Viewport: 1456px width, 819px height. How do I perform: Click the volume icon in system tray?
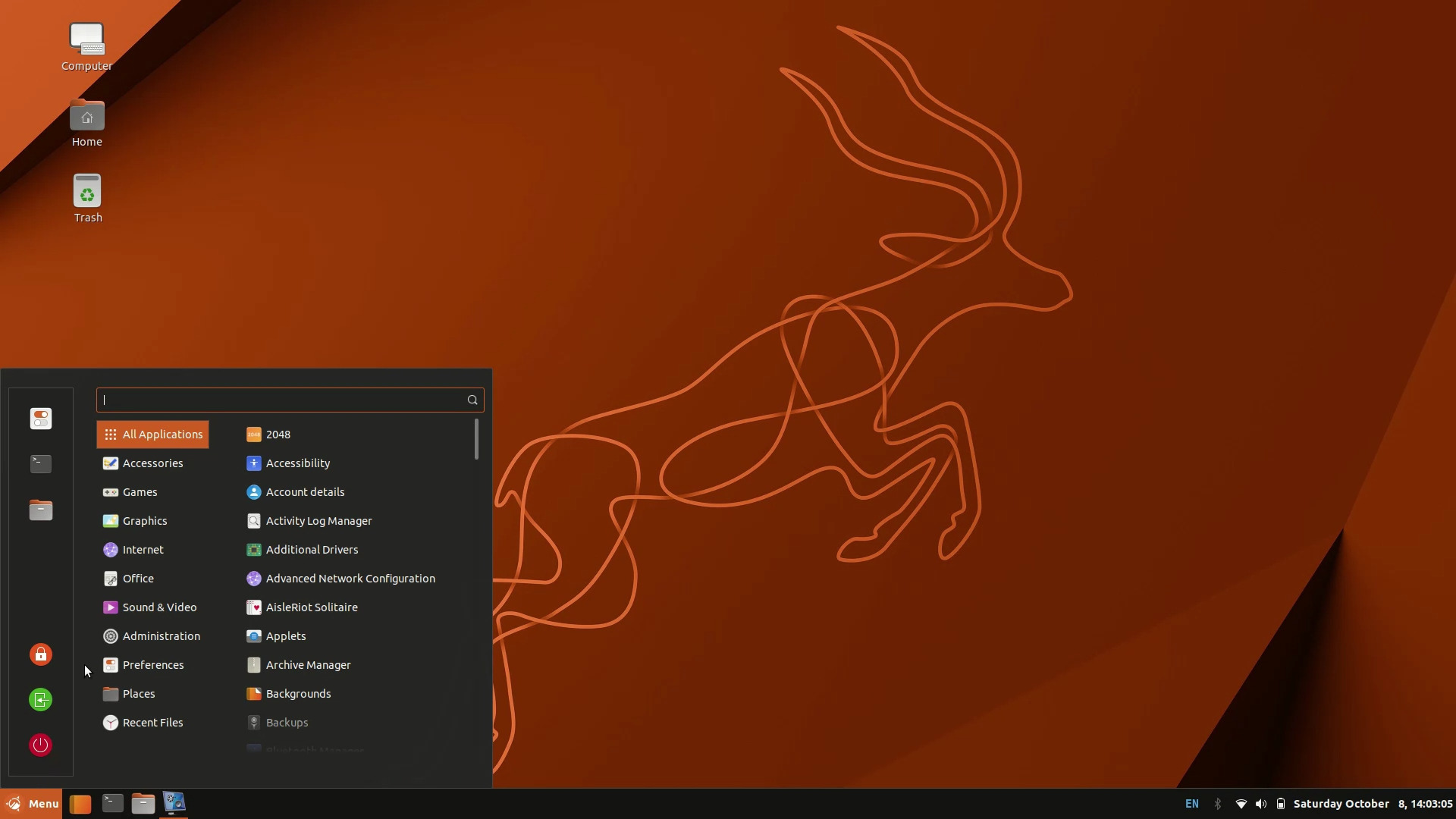1261,803
